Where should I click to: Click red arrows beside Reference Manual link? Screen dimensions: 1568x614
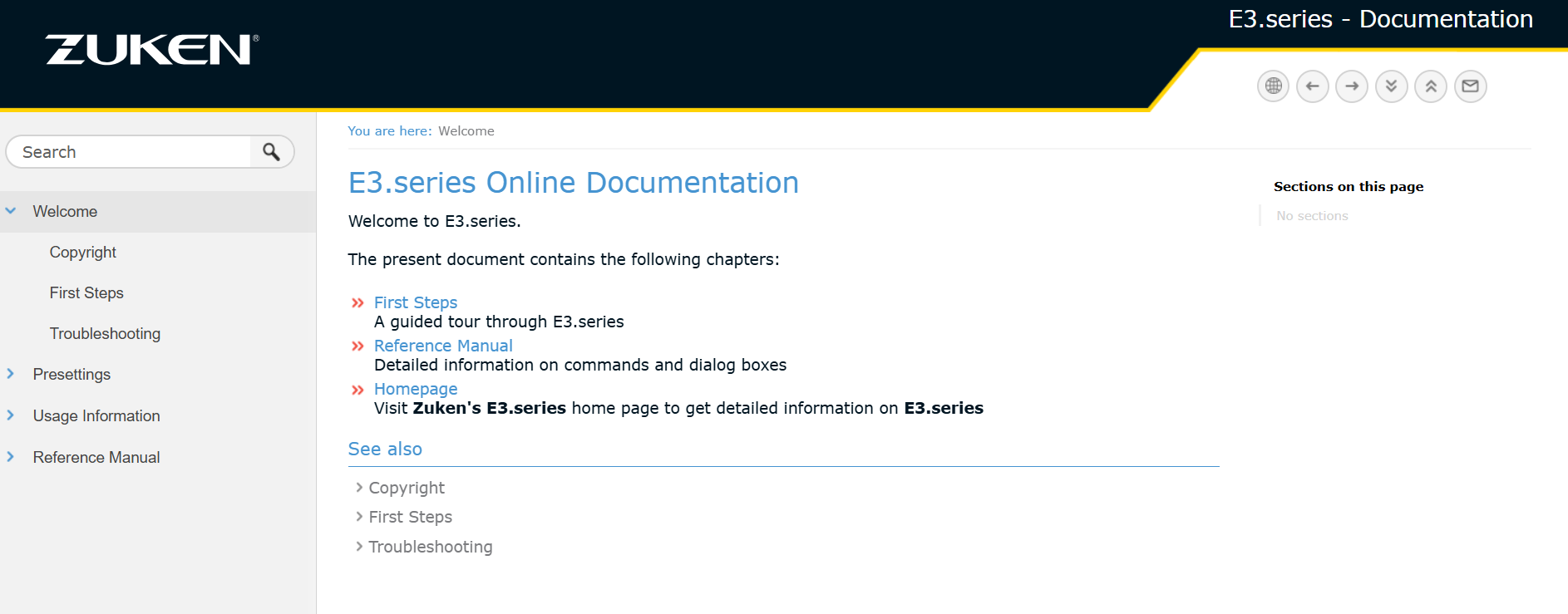coord(357,346)
